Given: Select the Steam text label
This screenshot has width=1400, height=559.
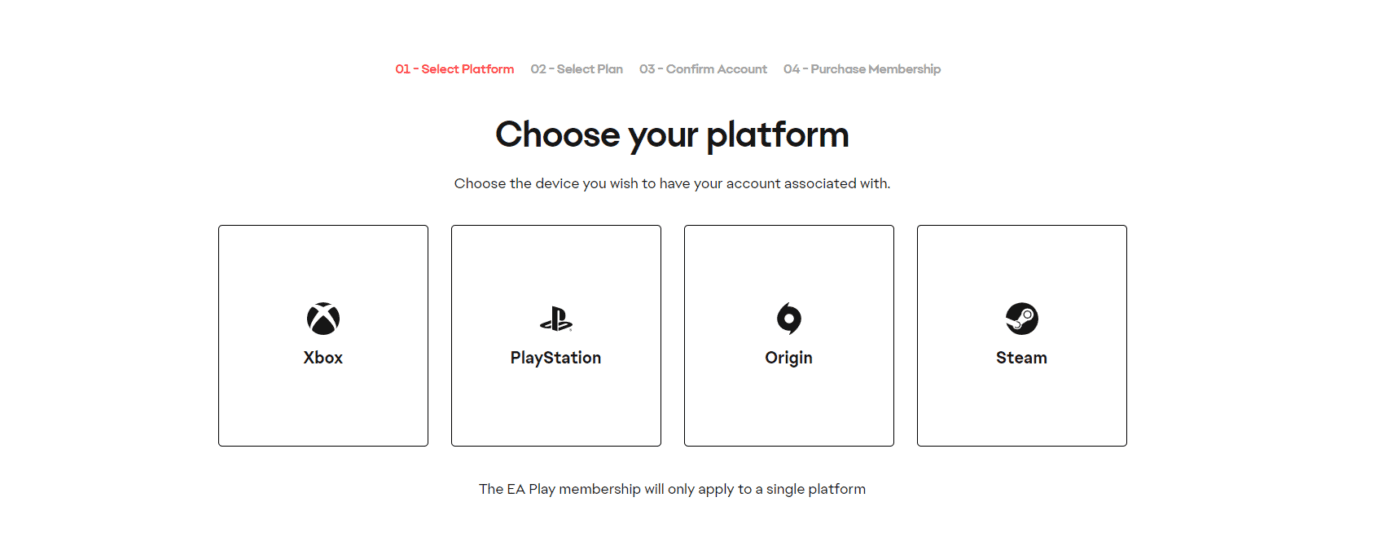Looking at the screenshot, I should coord(1022,358).
